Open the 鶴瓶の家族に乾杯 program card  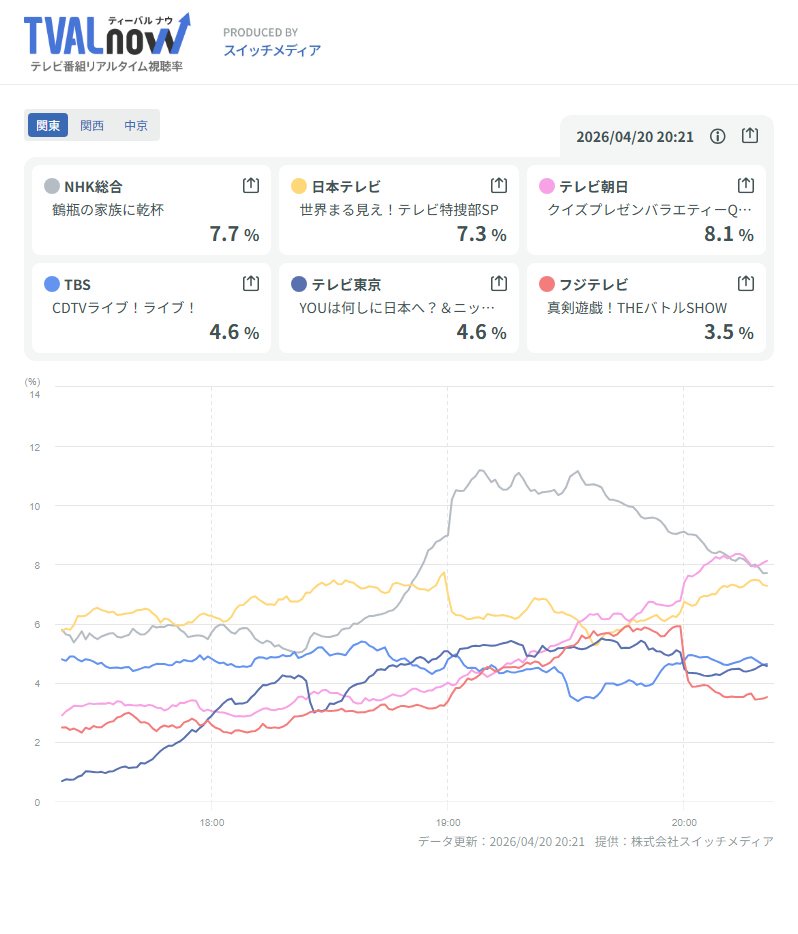[151, 210]
